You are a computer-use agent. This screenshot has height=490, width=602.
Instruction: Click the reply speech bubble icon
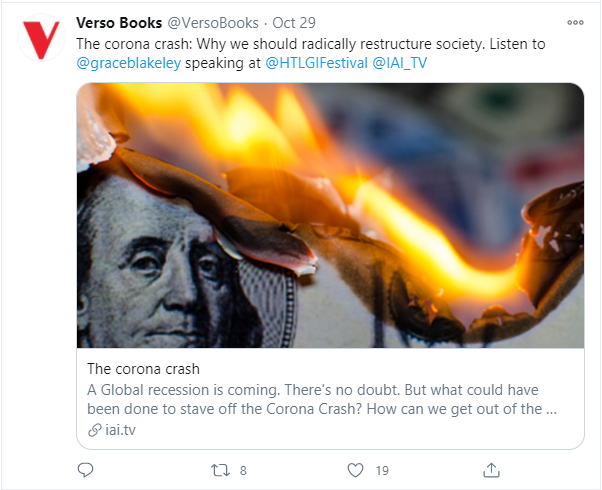coord(85,470)
